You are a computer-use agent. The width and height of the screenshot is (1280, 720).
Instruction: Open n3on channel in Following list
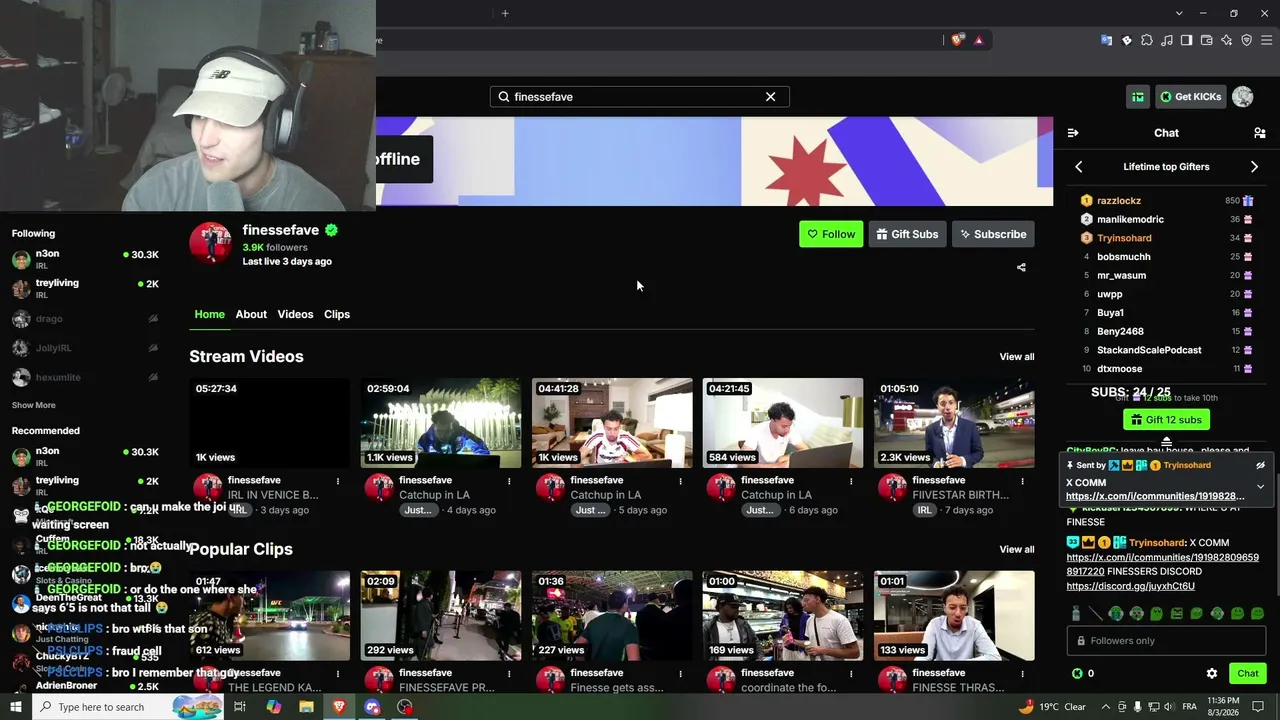click(85, 259)
